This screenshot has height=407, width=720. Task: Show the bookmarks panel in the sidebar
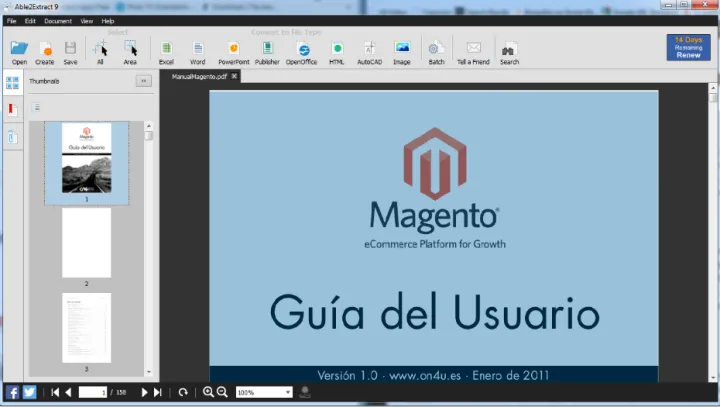click(13, 108)
